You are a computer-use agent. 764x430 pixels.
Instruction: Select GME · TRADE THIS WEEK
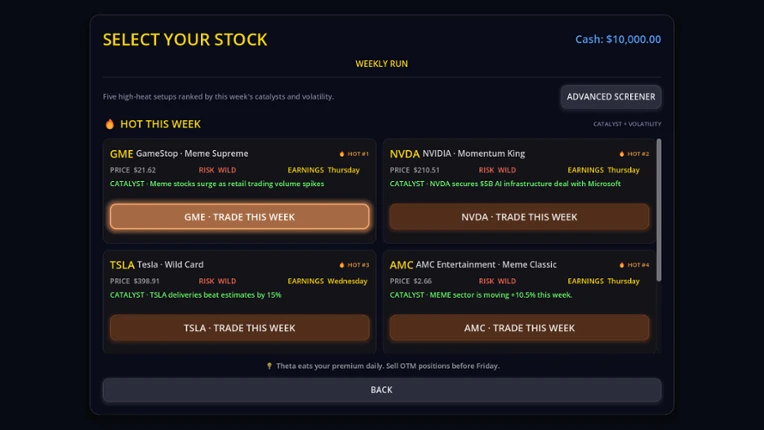point(239,217)
